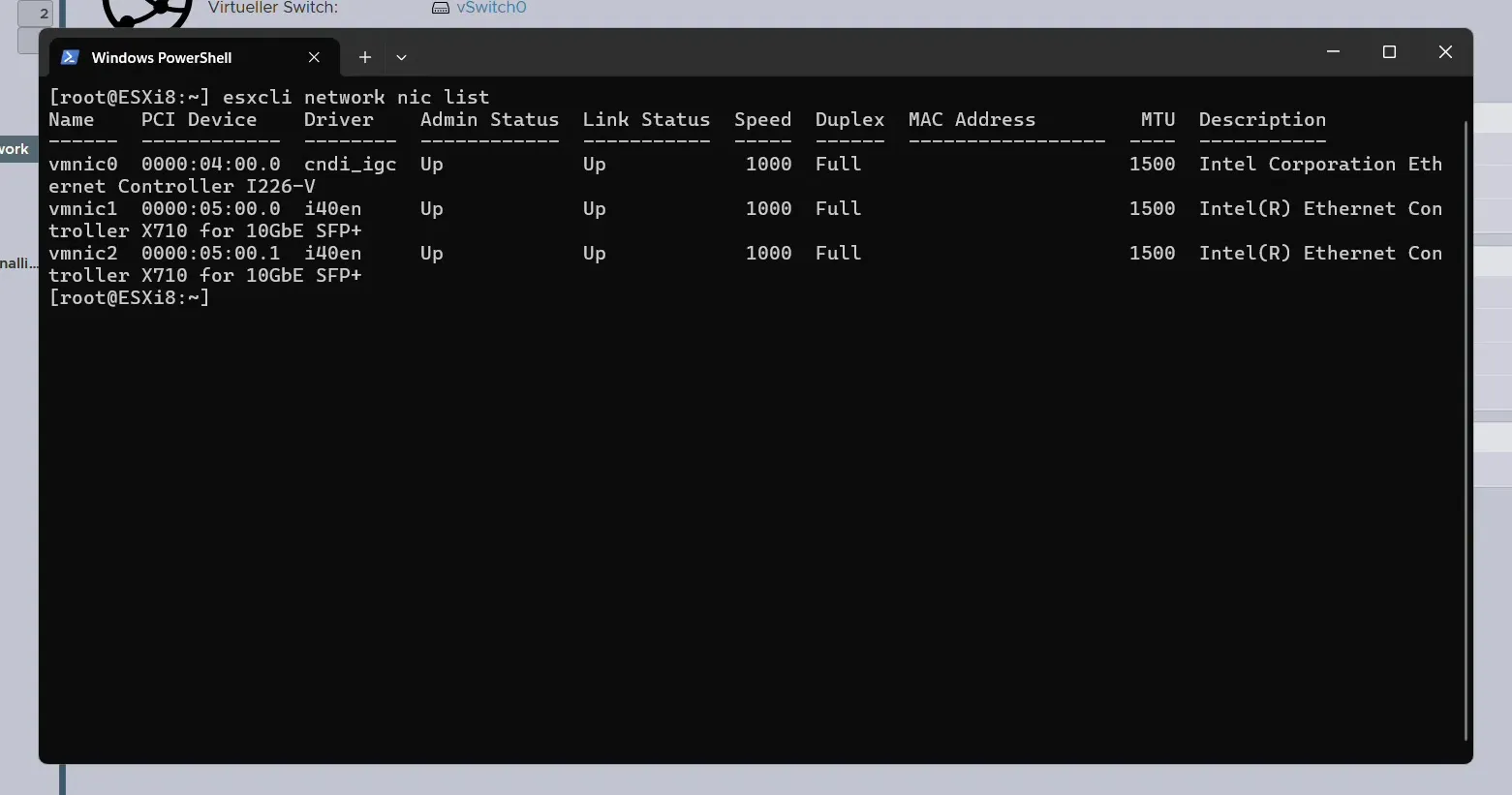The height and width of the screenshot is (795, 1512).
Task: Select the Windows PowerShell tab
Action: pyautogui.click(x=162, y=58)
